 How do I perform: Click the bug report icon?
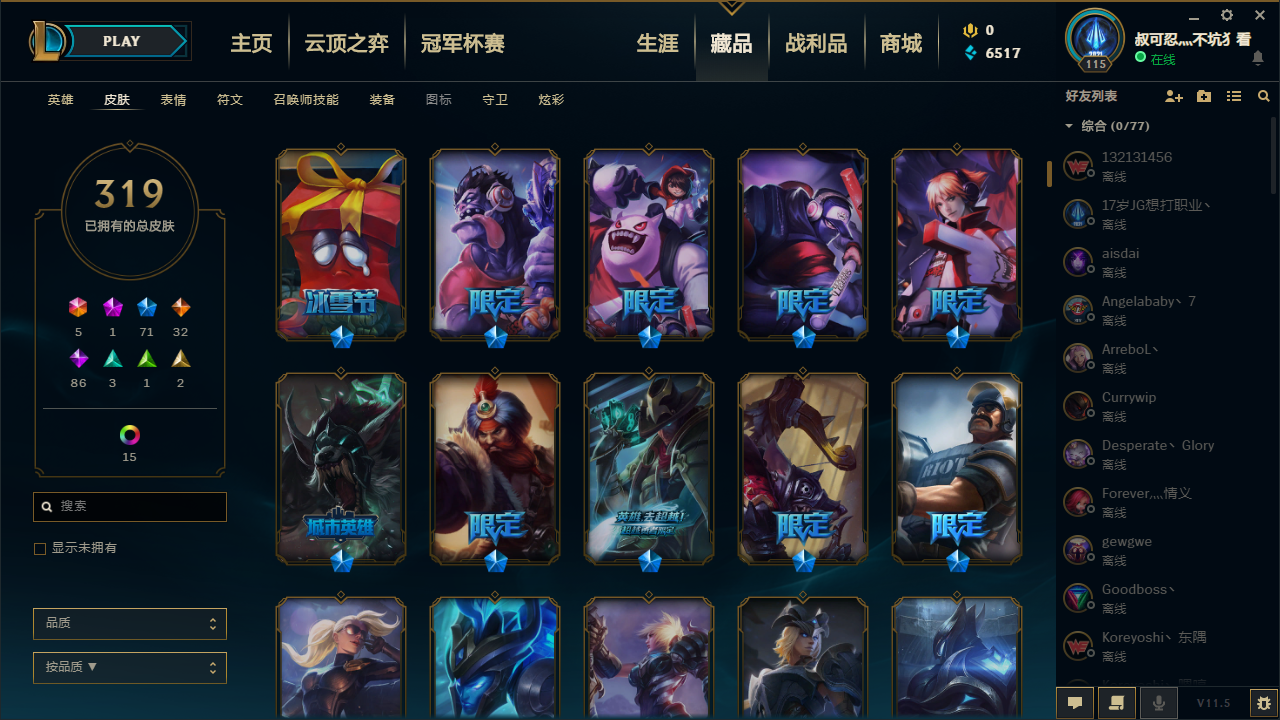(1264, 703)
